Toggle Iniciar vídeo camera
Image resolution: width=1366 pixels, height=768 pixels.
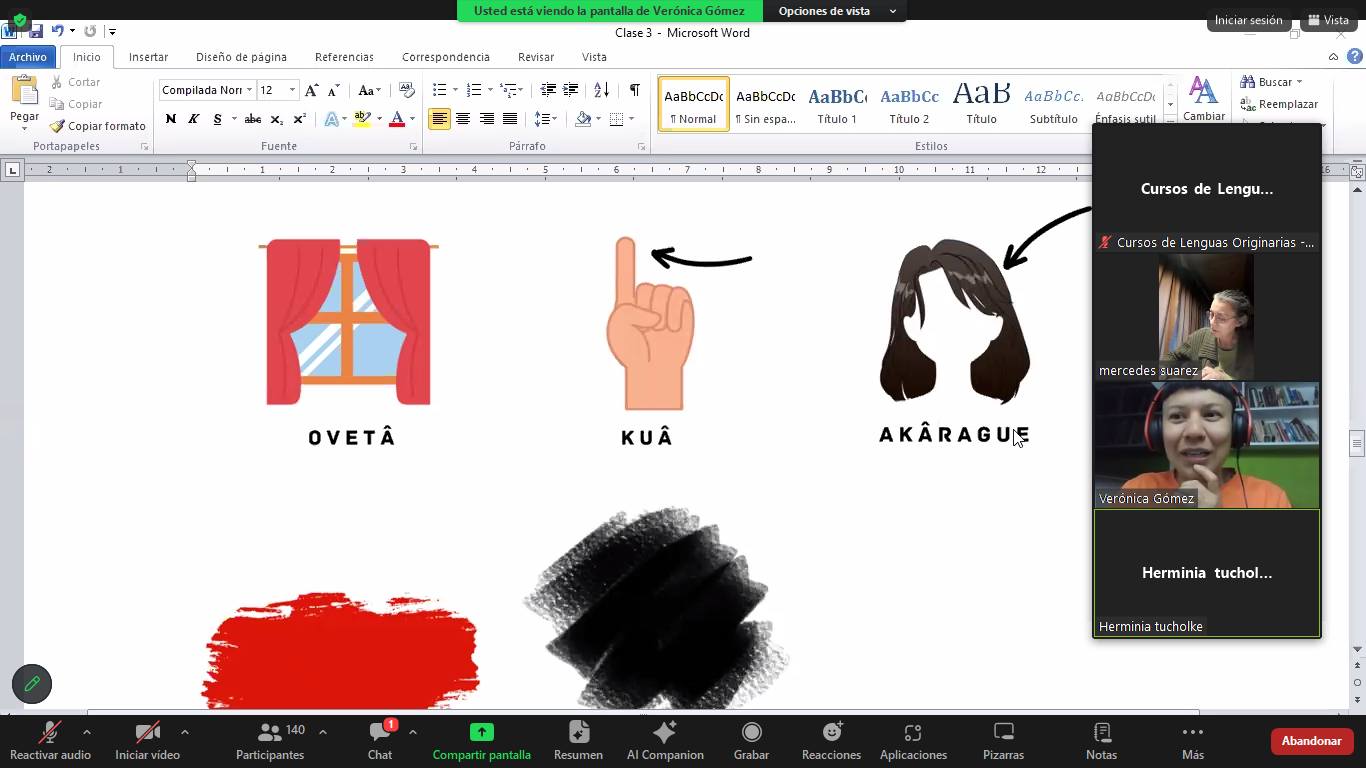[147, 741]
